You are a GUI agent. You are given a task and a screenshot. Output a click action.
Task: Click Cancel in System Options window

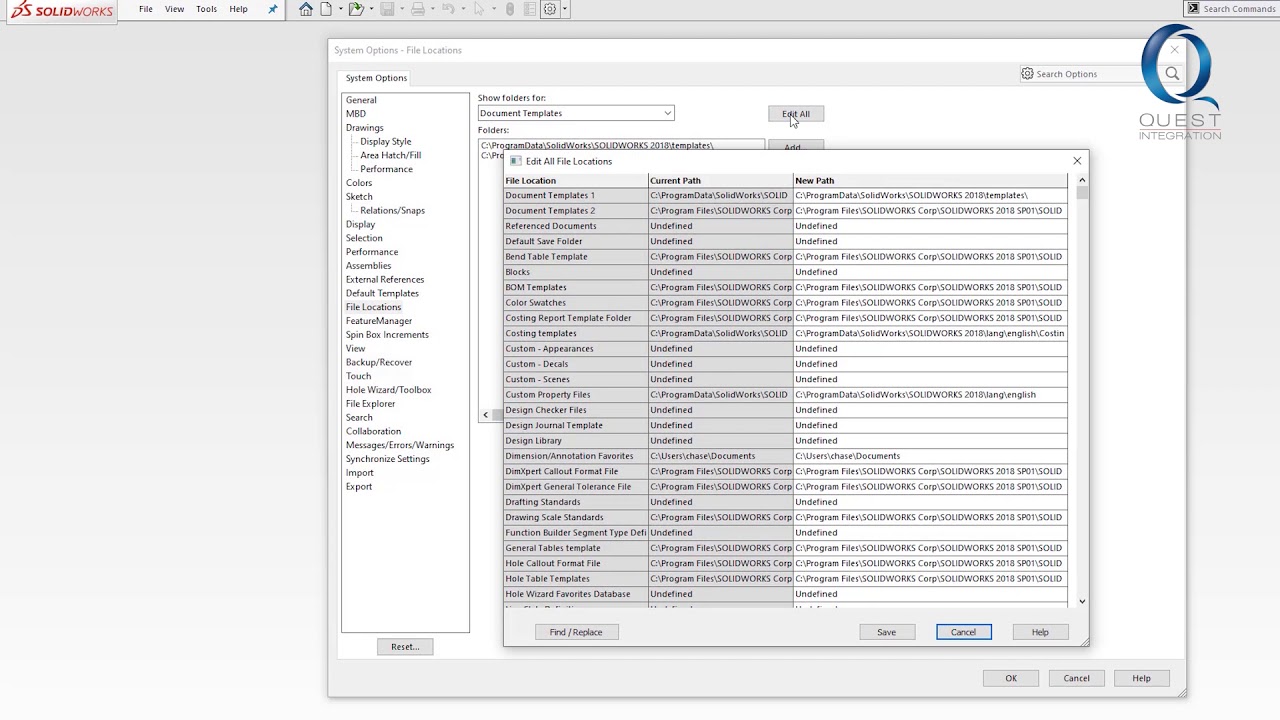point(1076,678)
